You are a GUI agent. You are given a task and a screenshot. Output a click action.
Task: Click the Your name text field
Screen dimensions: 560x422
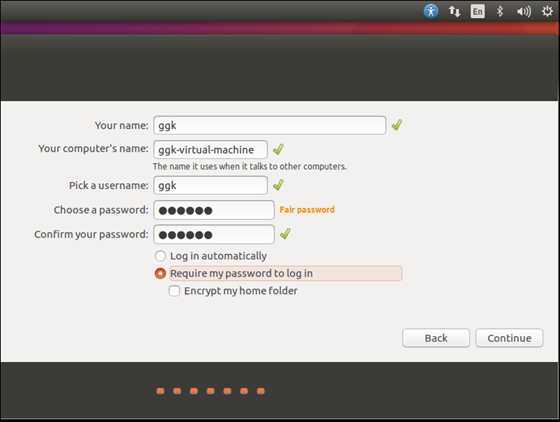pos(270,125)
